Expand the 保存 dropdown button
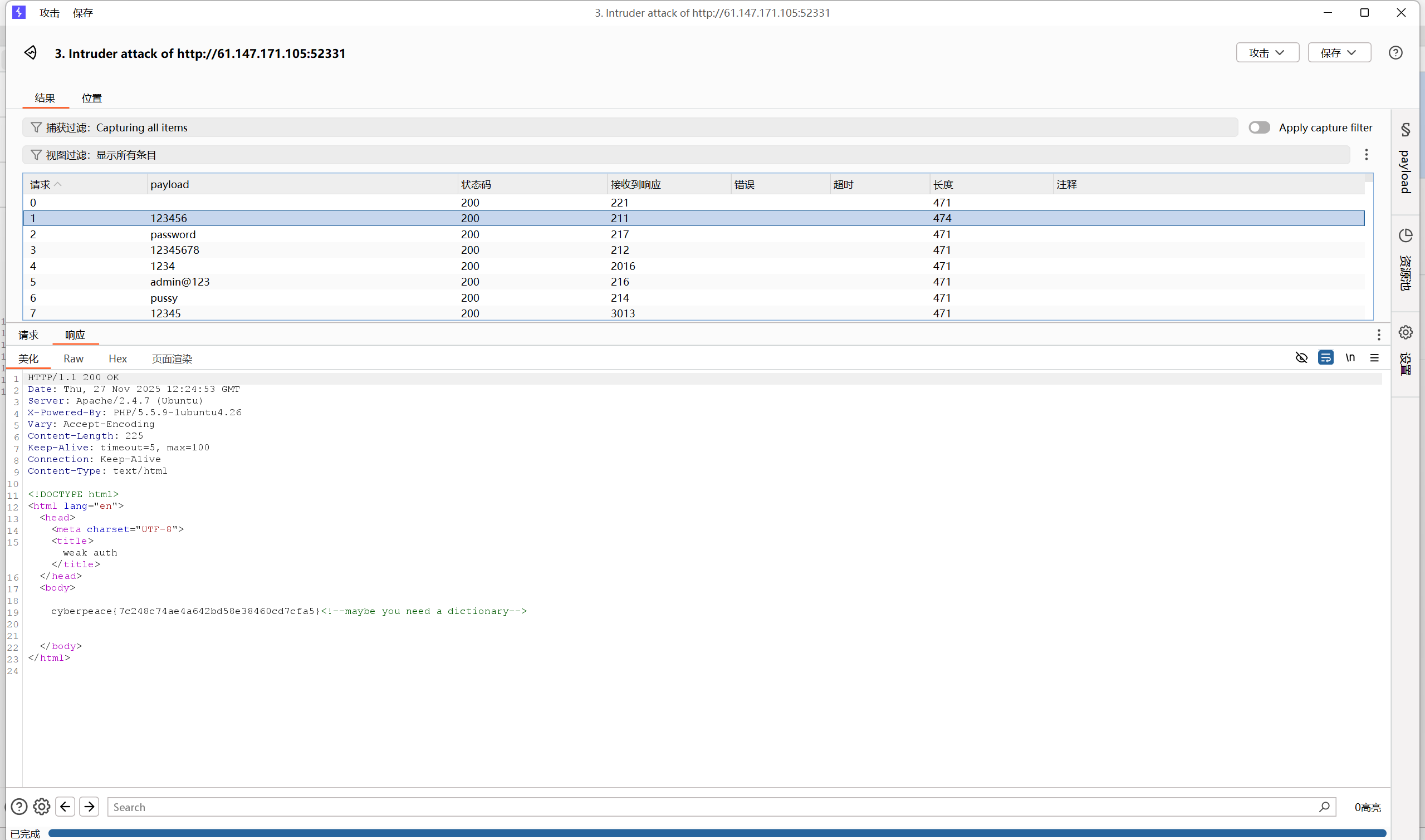Viewport: 1425px width, 840px height. 1339,53
